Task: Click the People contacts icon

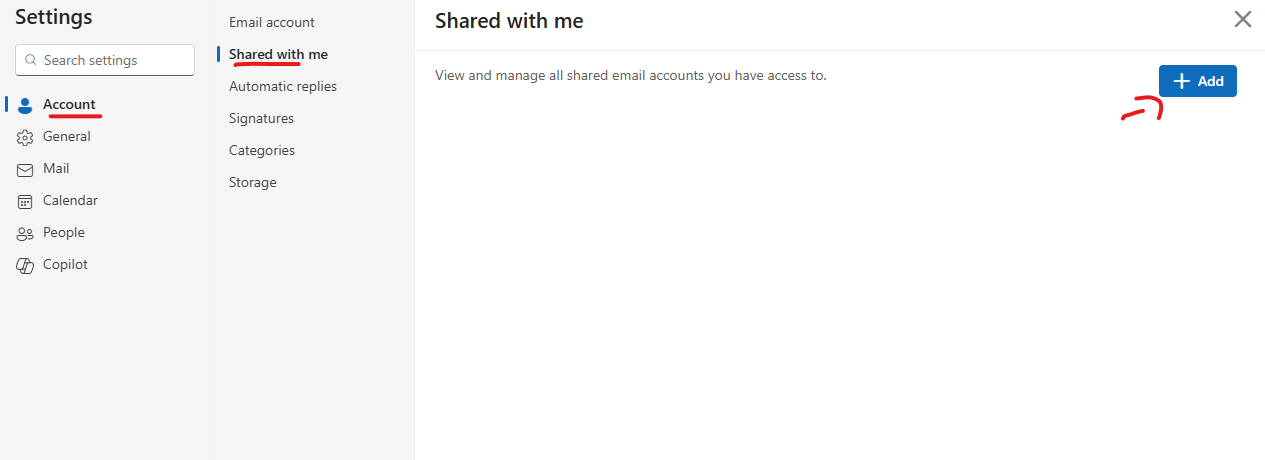Action: pyautogui.click(x=26, y=233)
